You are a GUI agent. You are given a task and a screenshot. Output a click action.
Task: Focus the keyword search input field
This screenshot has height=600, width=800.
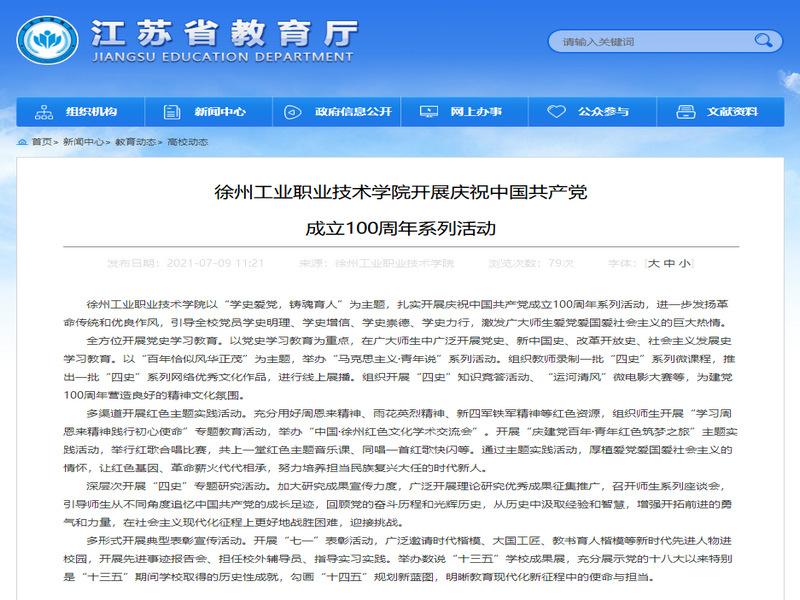click(650, 42)
